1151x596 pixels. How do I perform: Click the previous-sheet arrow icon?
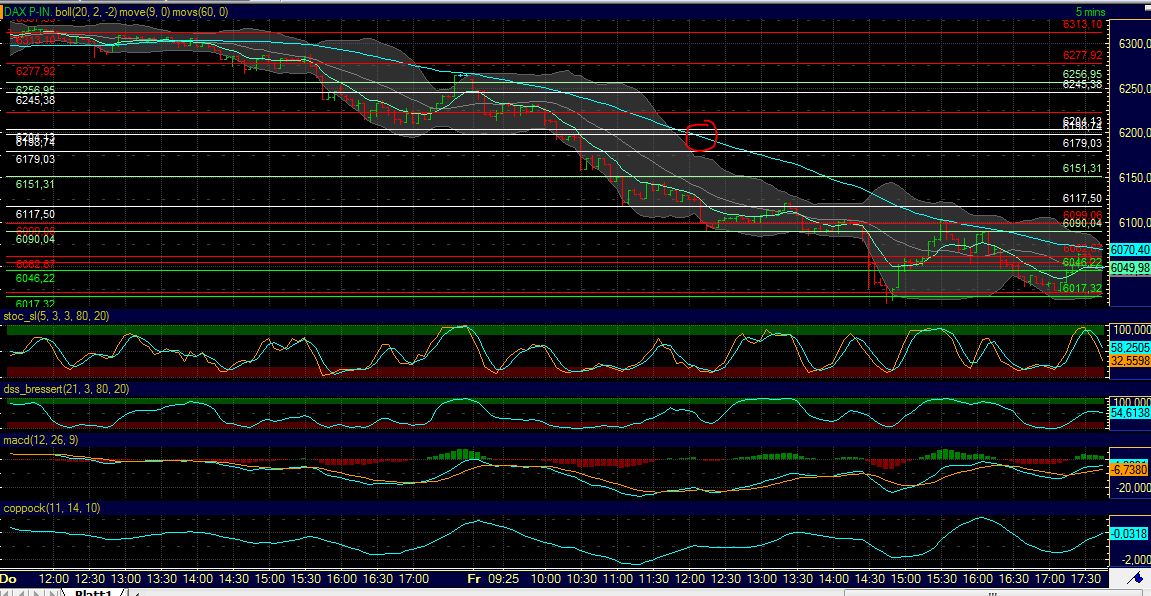point(20,590)
